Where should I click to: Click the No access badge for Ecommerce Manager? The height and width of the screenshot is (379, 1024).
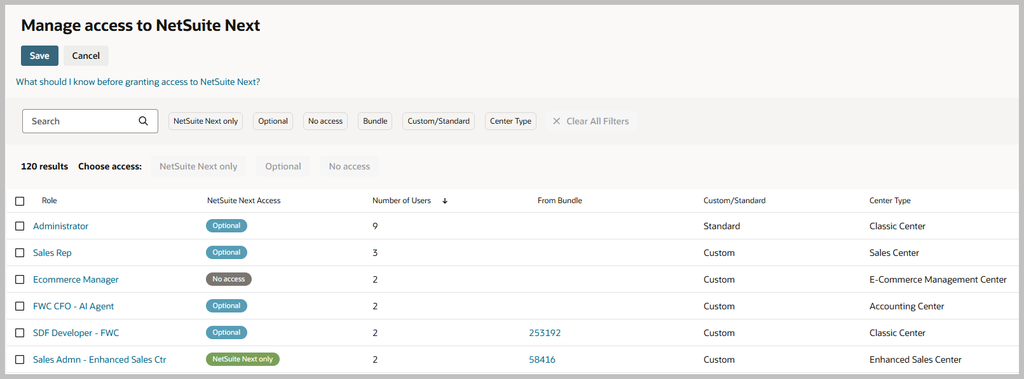pyautogui.click(x=229, y=279)
